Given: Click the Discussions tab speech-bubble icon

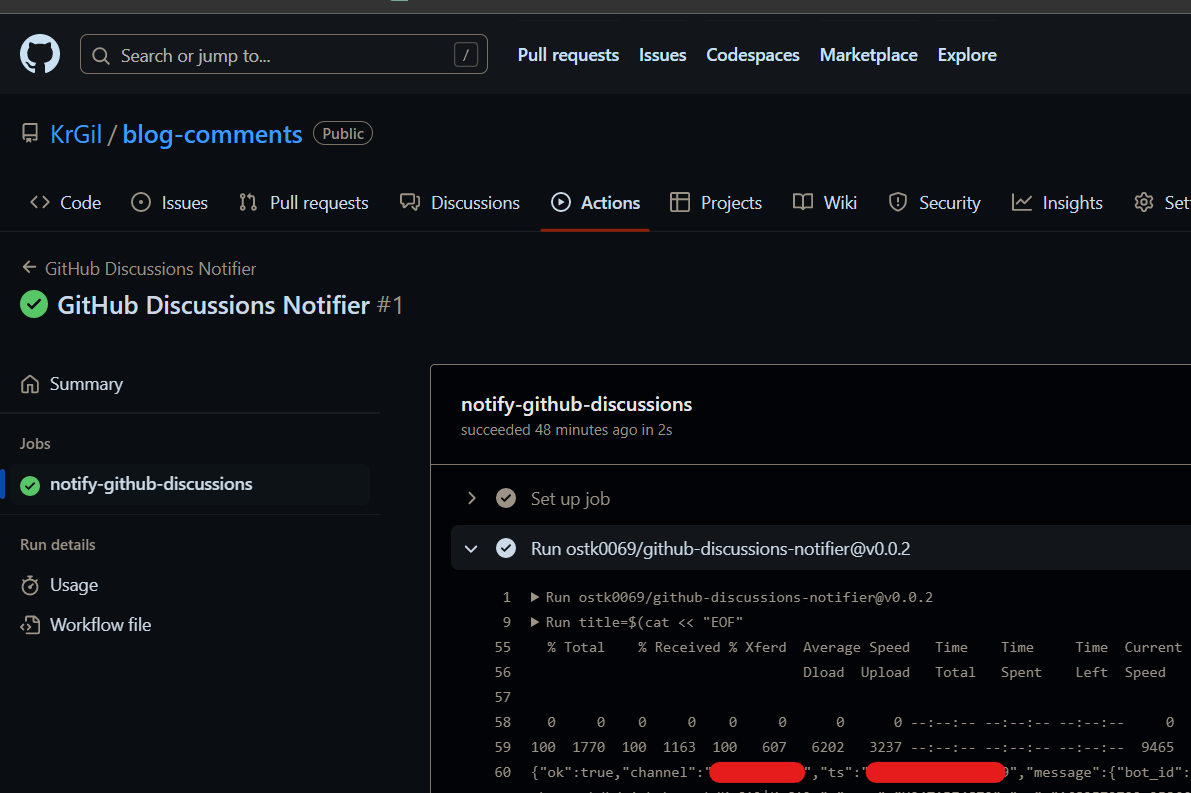Looking at the screenshot, I should 410,202.
